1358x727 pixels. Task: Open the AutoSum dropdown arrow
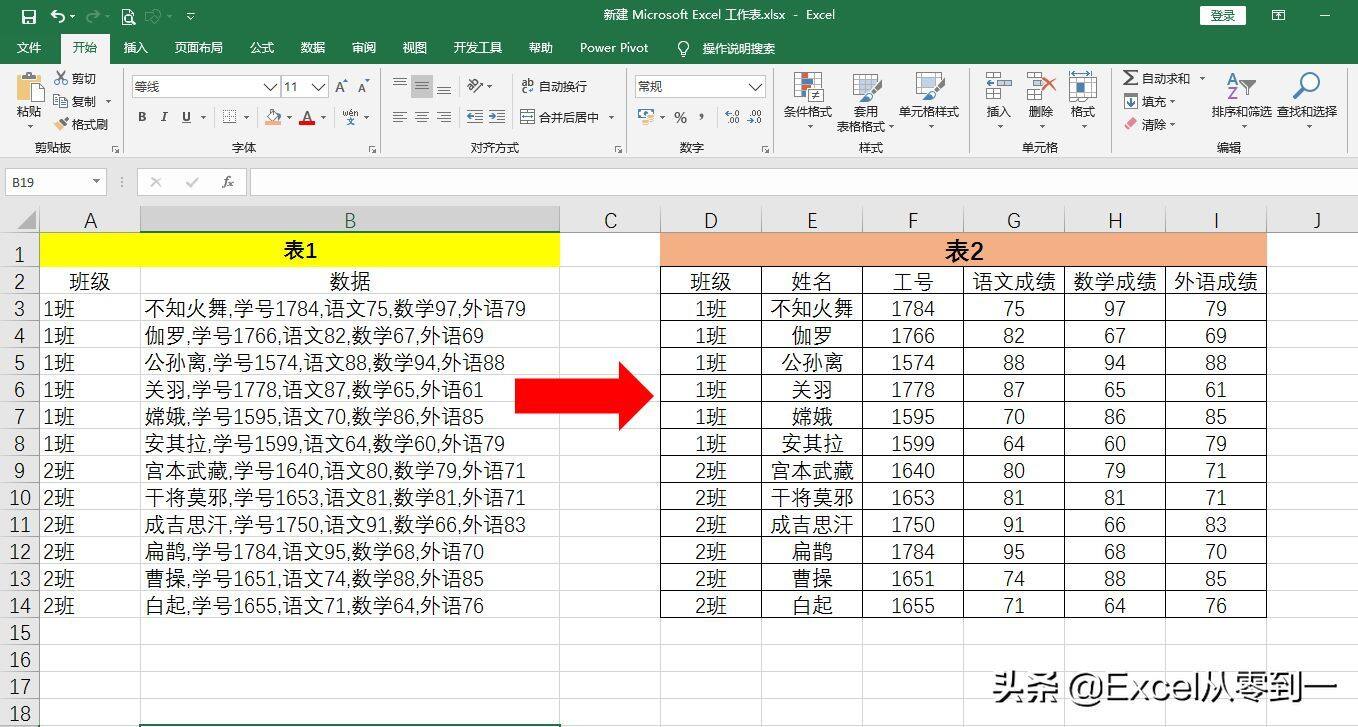click(x=1202, y=78)
